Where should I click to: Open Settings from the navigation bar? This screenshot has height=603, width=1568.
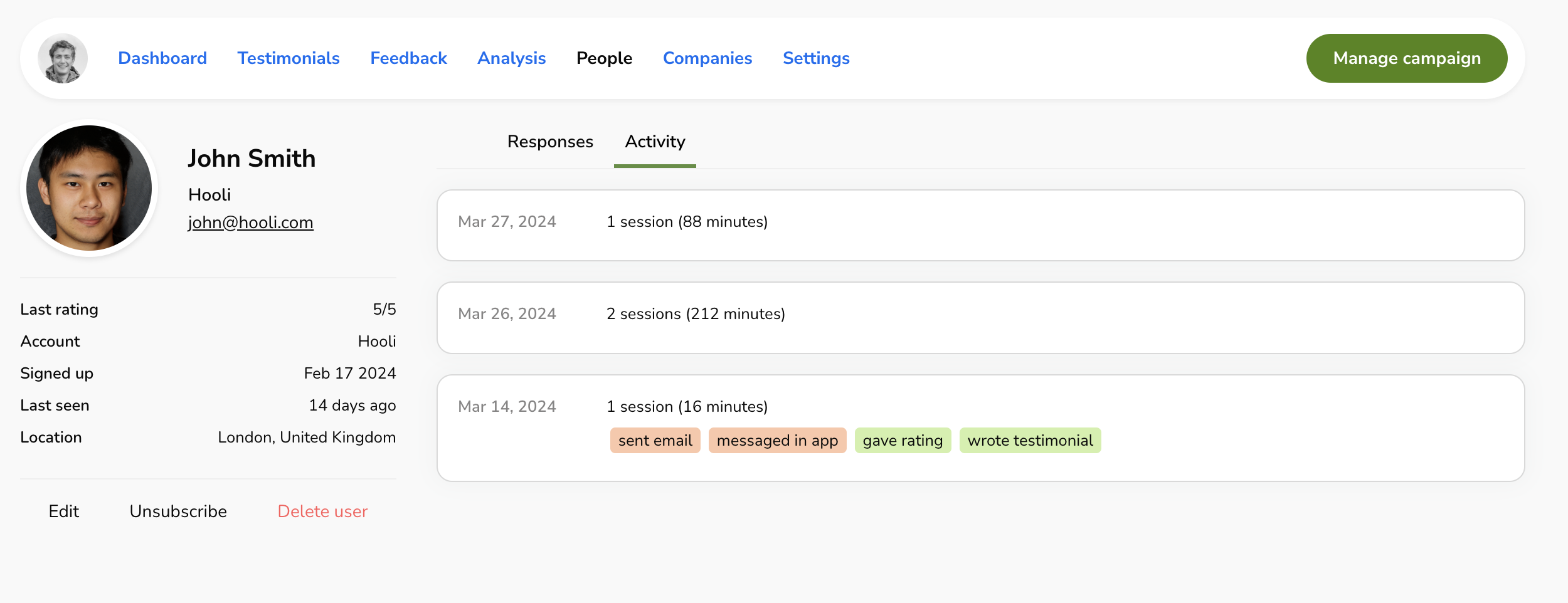(x=816, y=58)
